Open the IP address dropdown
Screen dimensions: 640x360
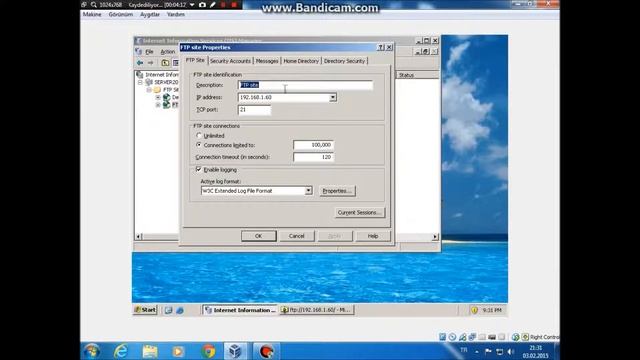tap(333, 98)
